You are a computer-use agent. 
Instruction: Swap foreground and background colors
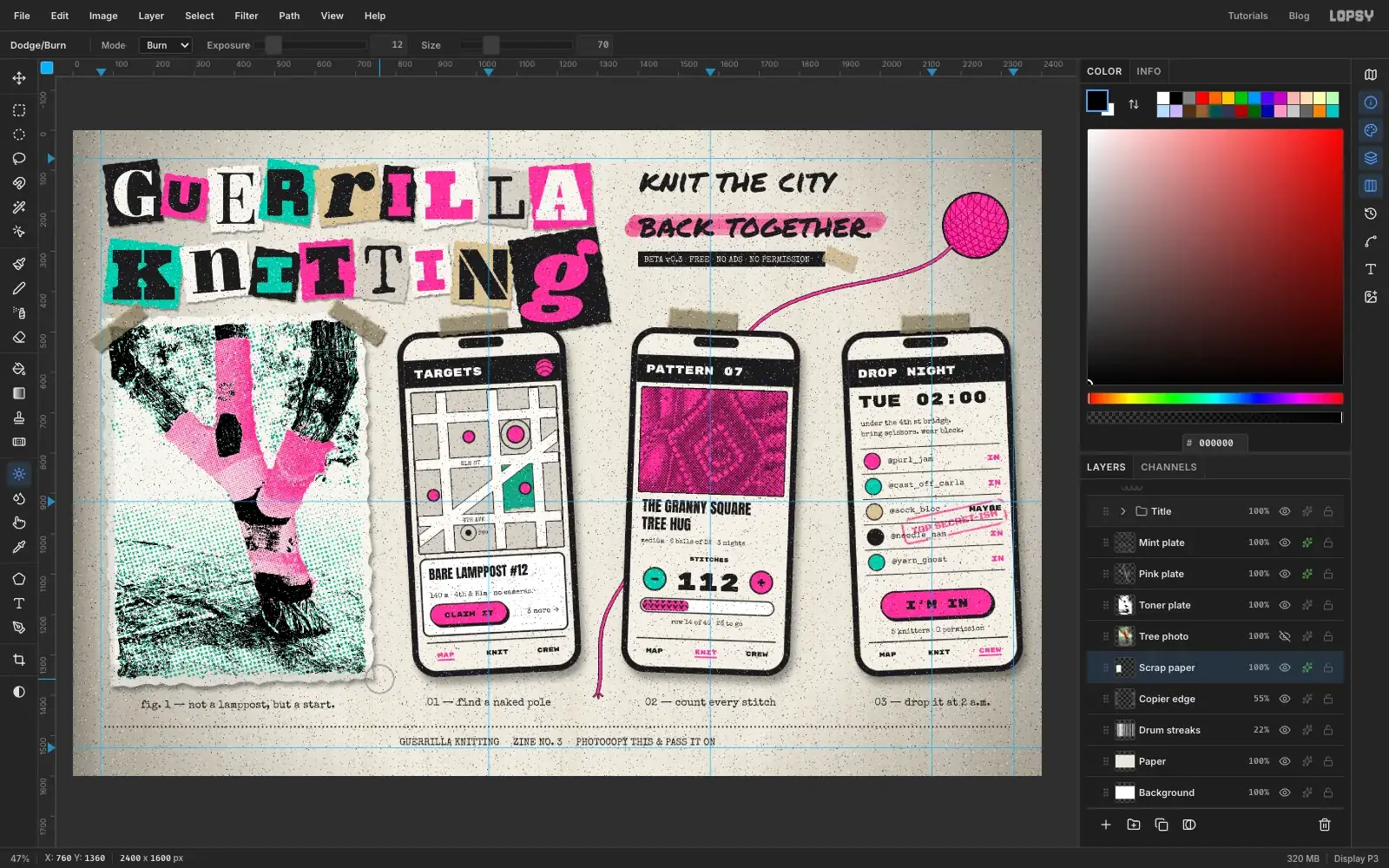coord(1133,104)
